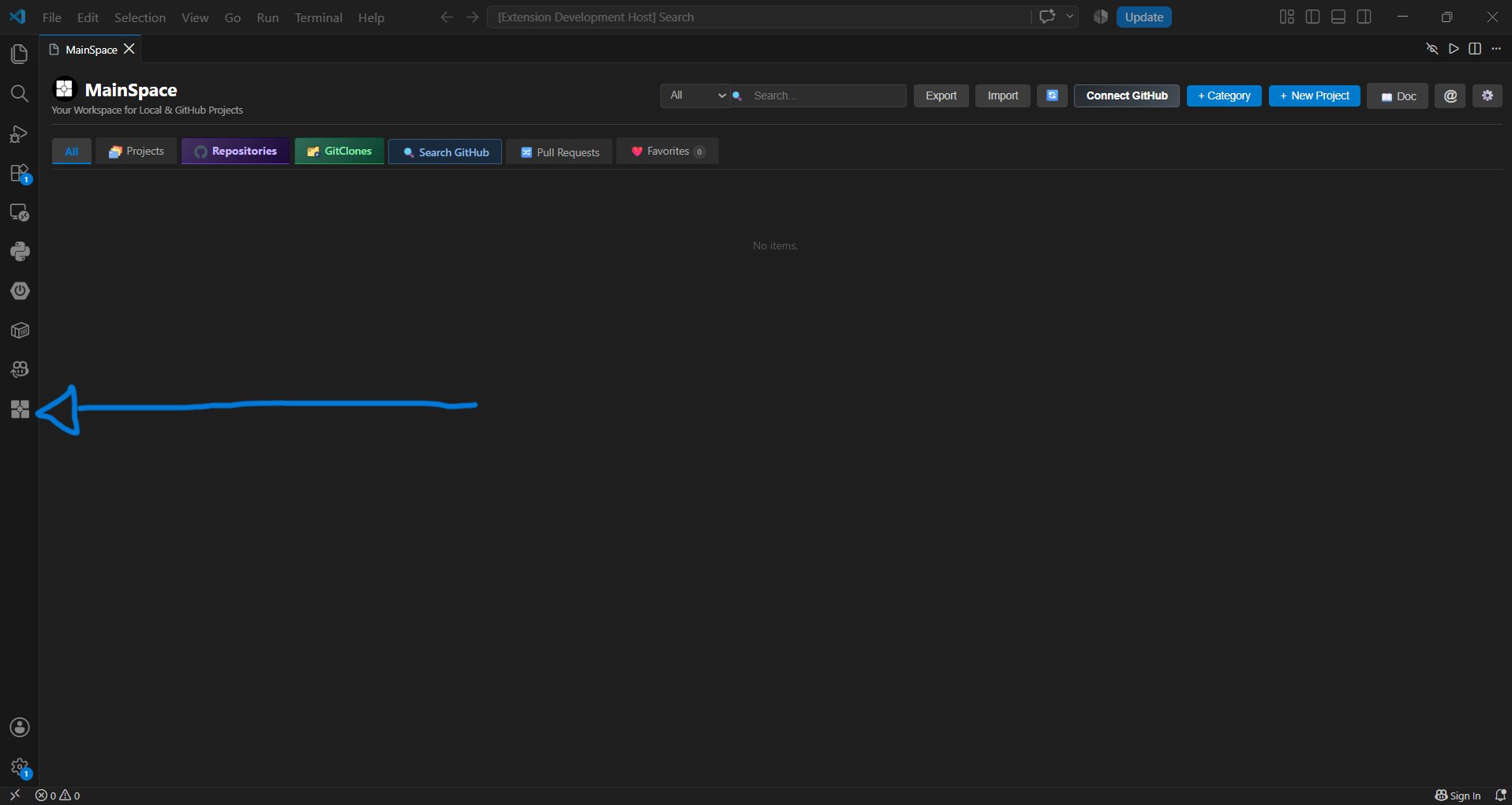Click the remote window status bar icon

14,796
